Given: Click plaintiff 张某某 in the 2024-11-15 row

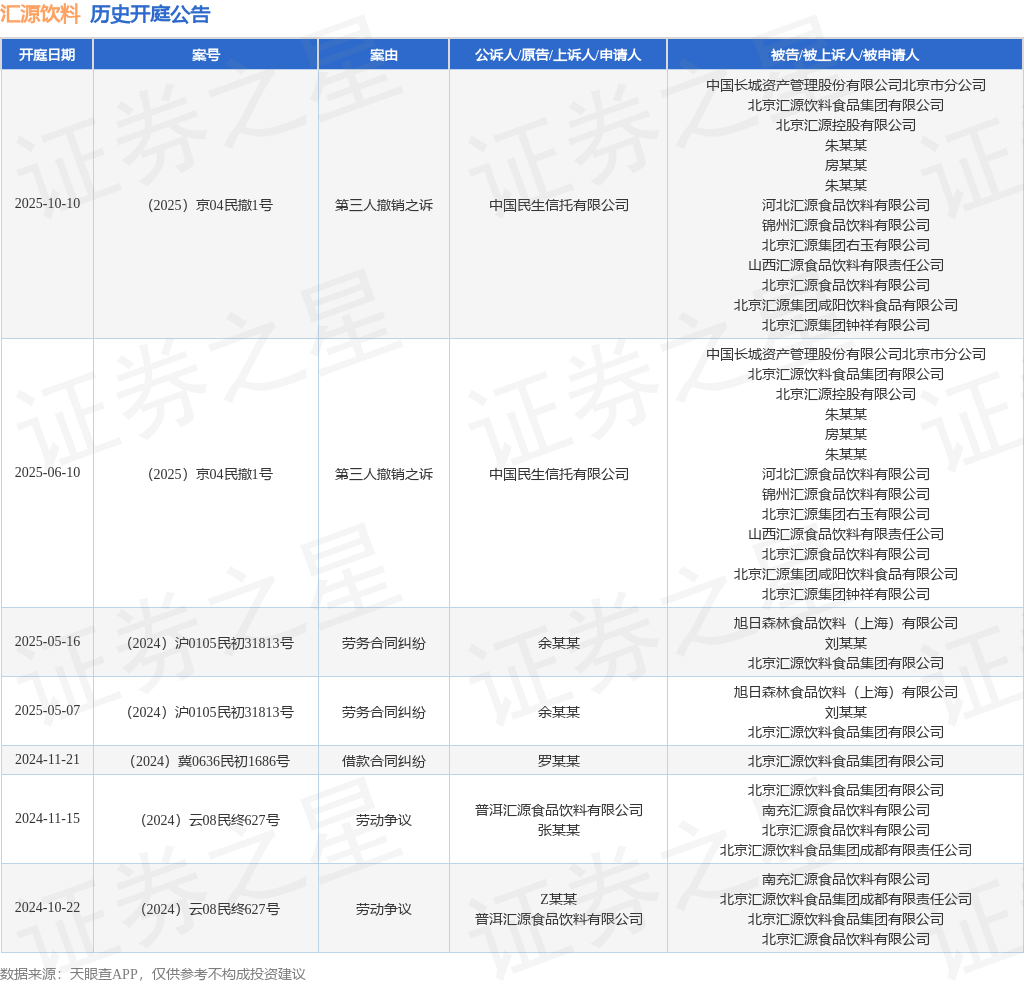Looking at the screenshot, I should click(559, 830).
